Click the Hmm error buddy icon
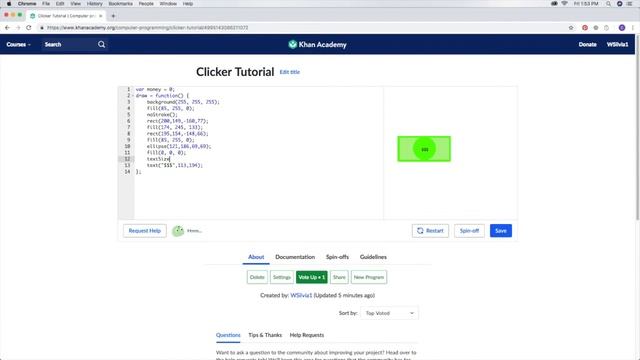 pos(178,231)
